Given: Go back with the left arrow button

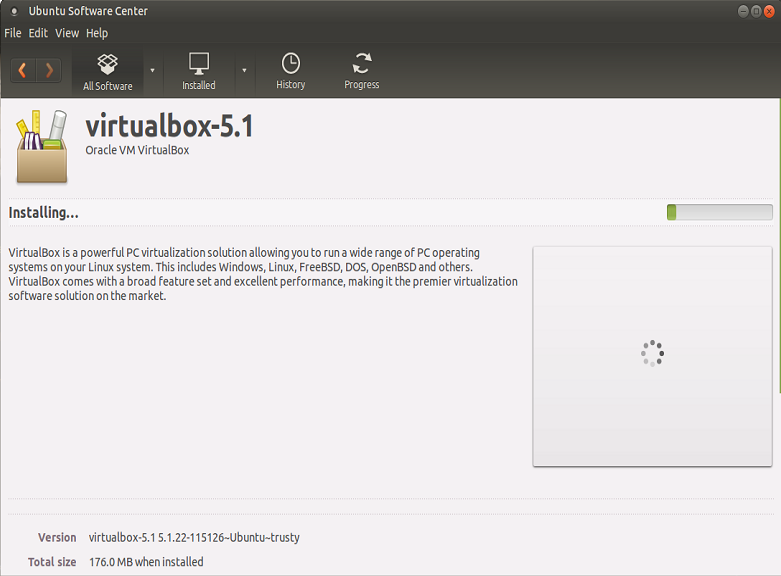Looking at the screenshot, I should (23, 70).
